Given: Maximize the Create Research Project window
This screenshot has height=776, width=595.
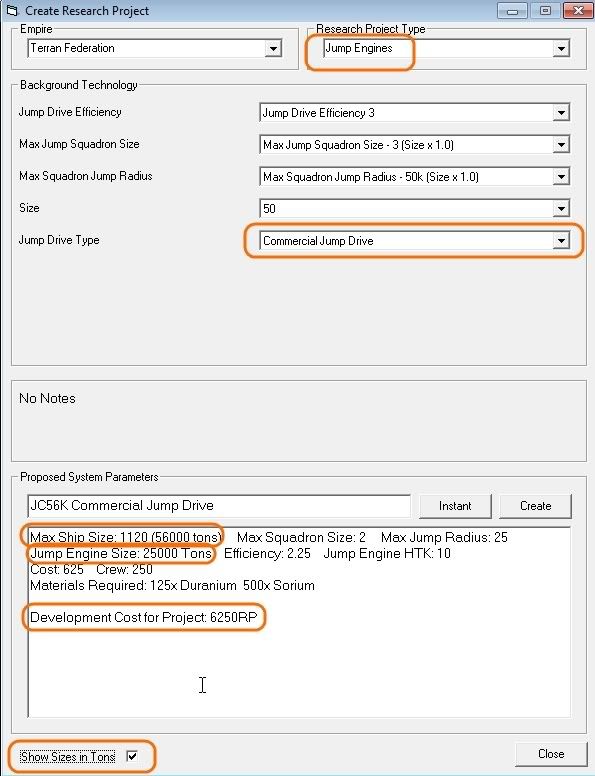Looking at the screenshot, I should pyautogui.click(x=545, y=10).
